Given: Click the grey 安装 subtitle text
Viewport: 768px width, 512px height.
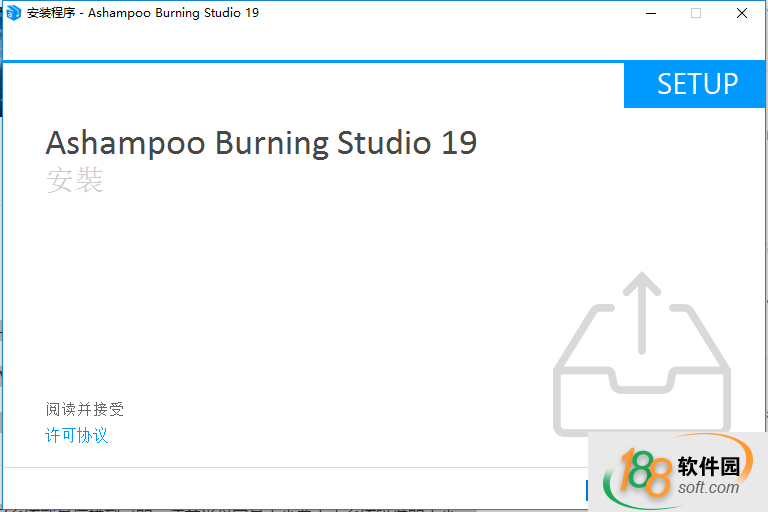Looking at the screenshot, I should [x=75, y=181].
